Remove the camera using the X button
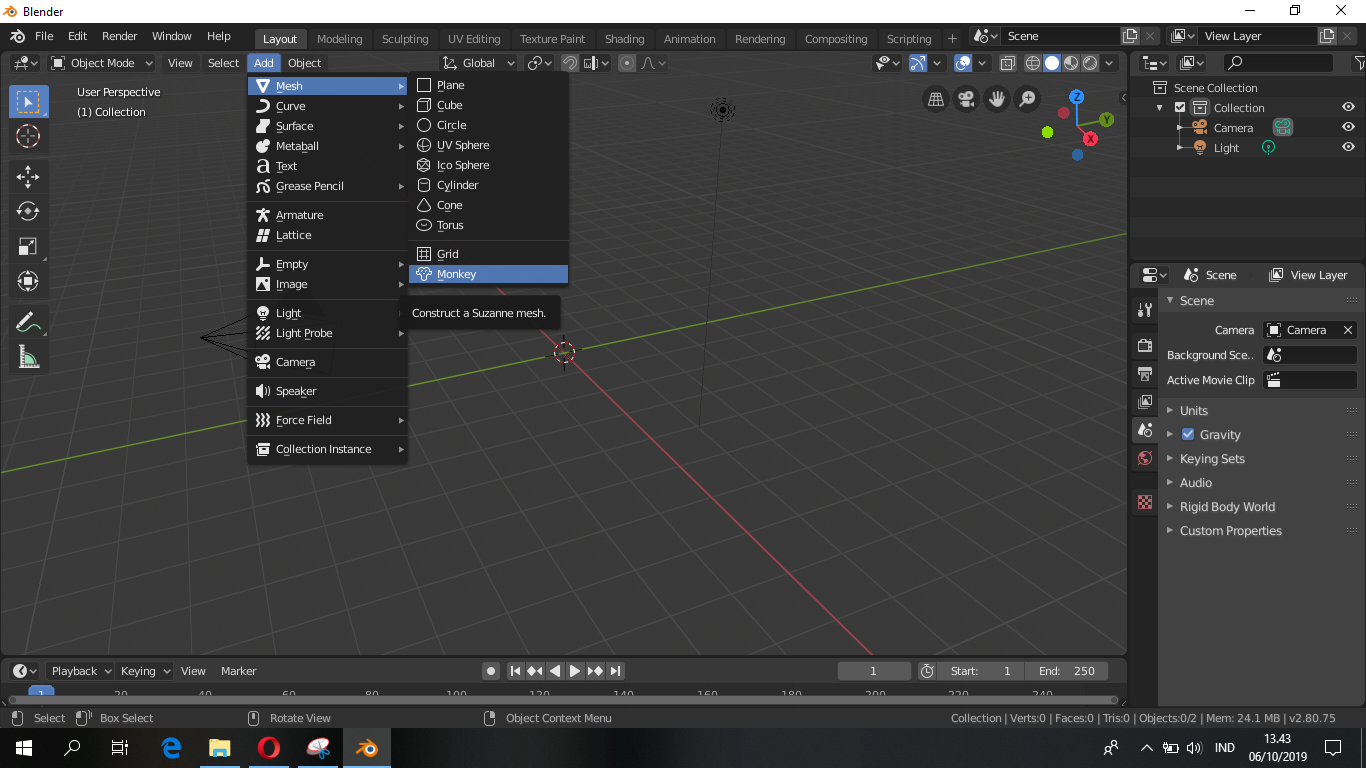This screenshot has width=1366, height=768. coord(1348,329)
